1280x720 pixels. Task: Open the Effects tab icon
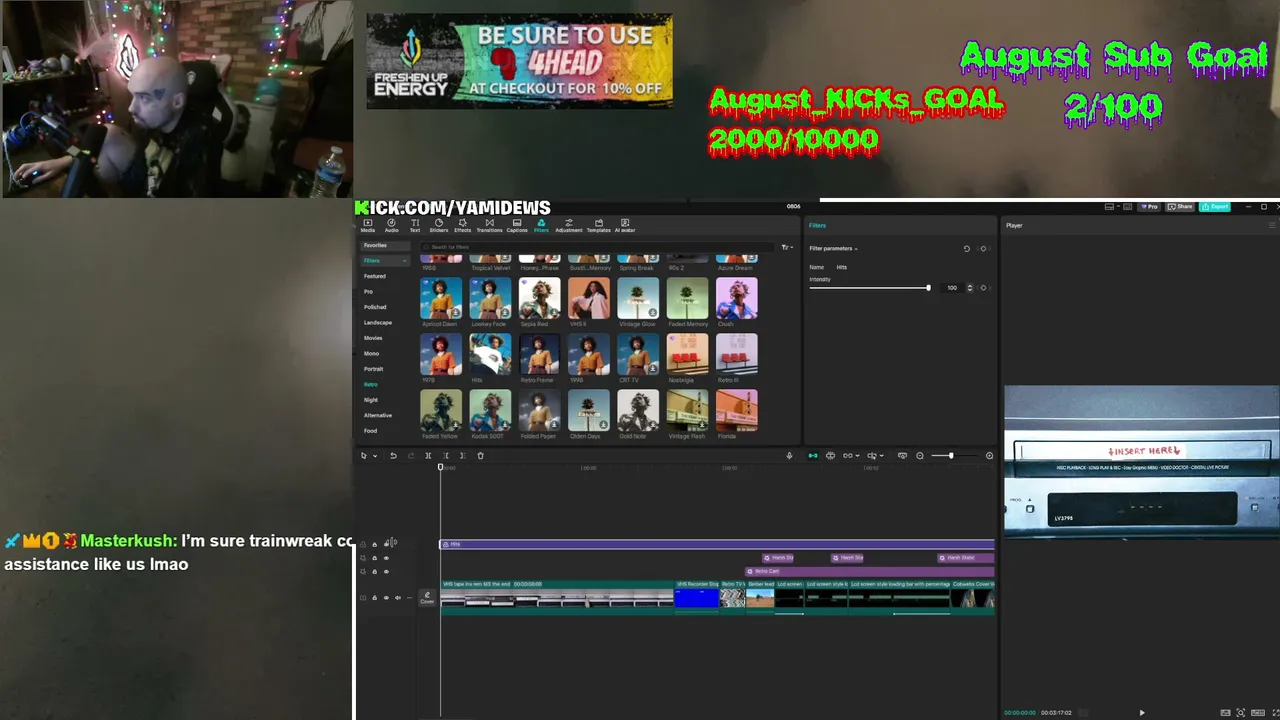pos(462,222)
